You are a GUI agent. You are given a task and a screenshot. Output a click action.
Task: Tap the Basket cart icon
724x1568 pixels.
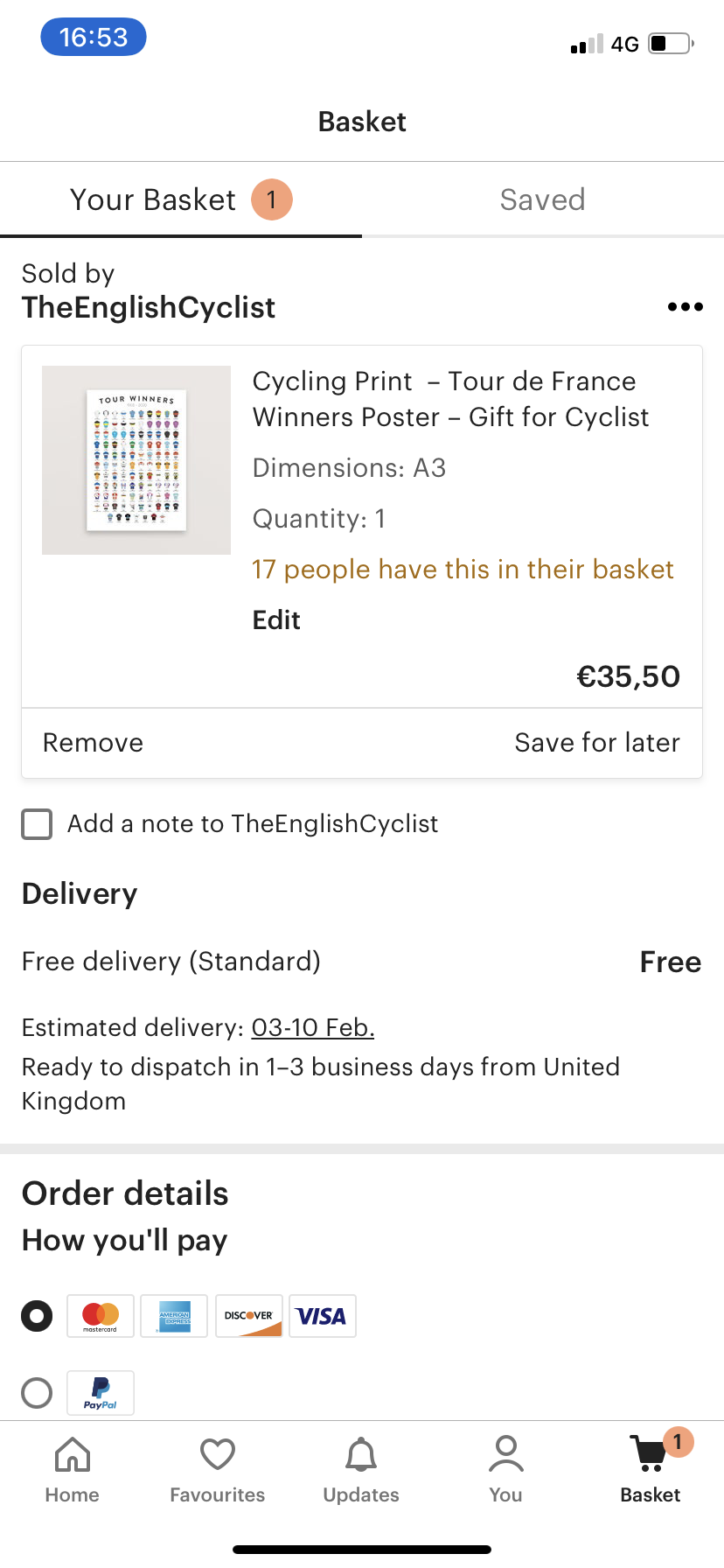pos(649,1454)
